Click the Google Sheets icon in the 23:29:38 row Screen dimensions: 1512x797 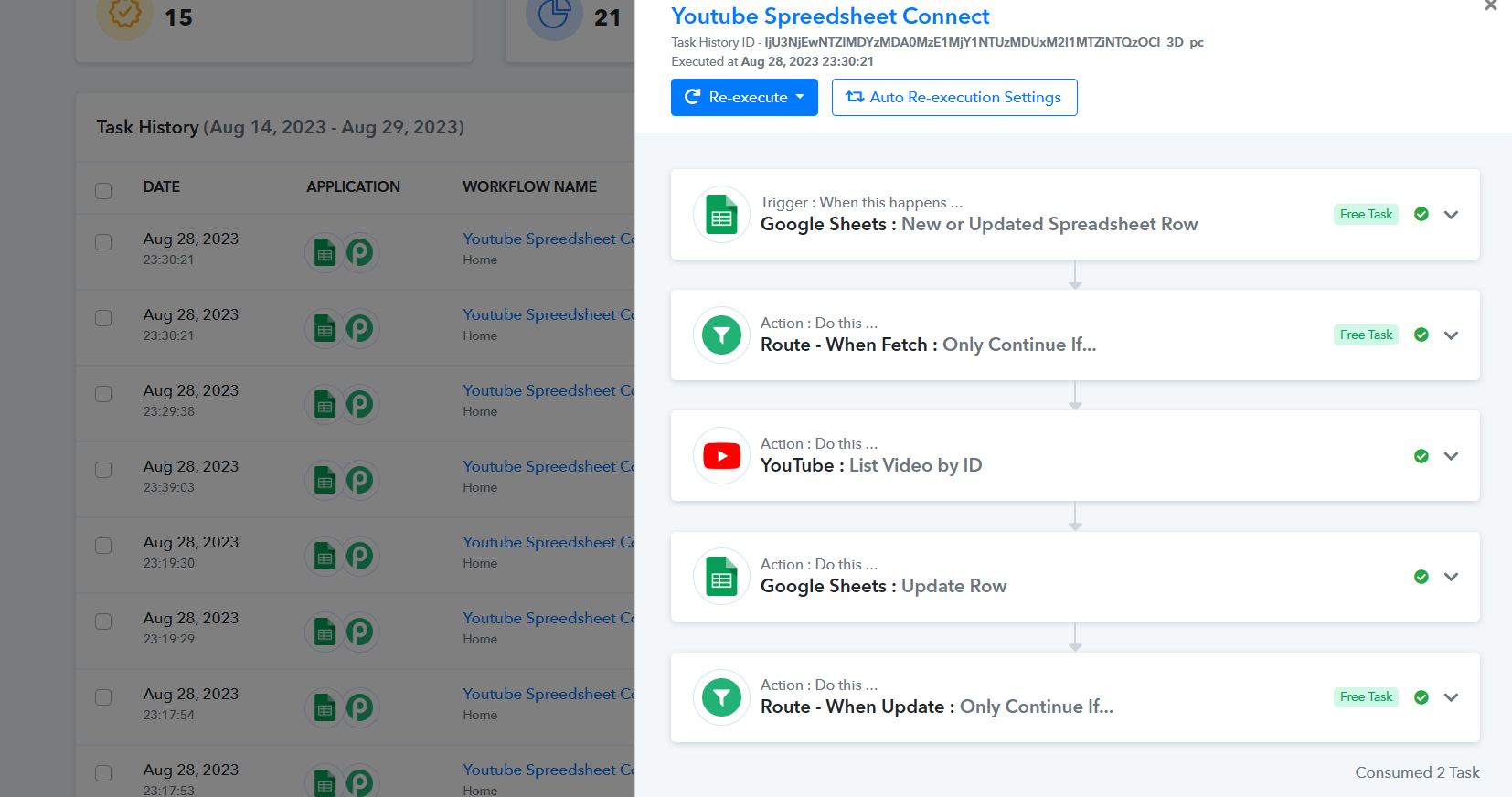(325, 404)
